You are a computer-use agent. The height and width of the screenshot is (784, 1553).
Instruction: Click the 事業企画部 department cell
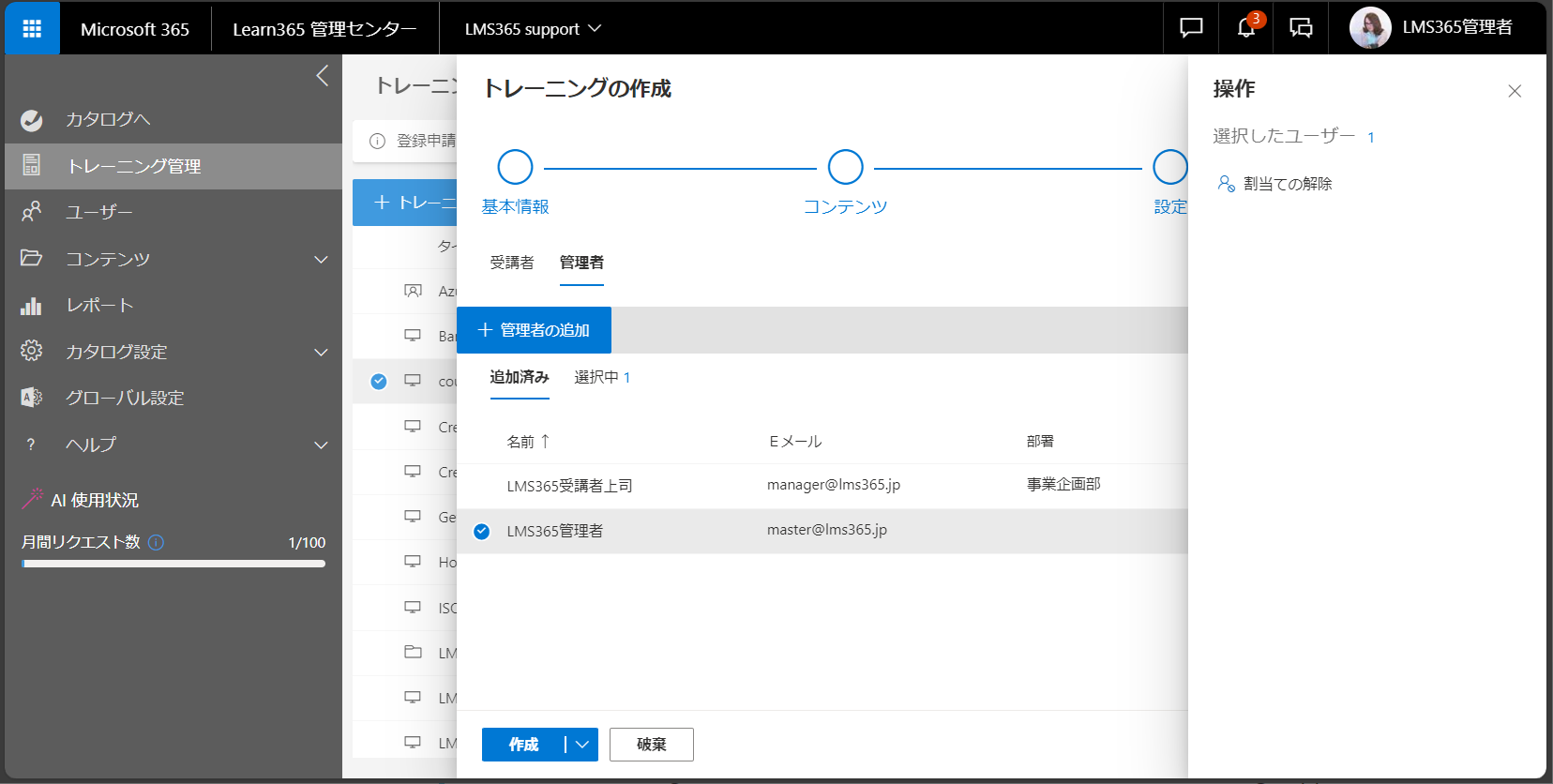1063,484
